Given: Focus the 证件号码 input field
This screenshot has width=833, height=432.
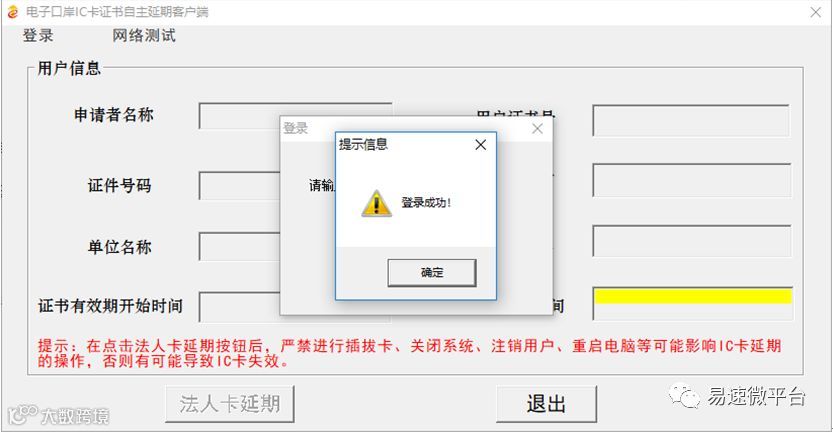Looking at the screenshot, I should 239,185.
